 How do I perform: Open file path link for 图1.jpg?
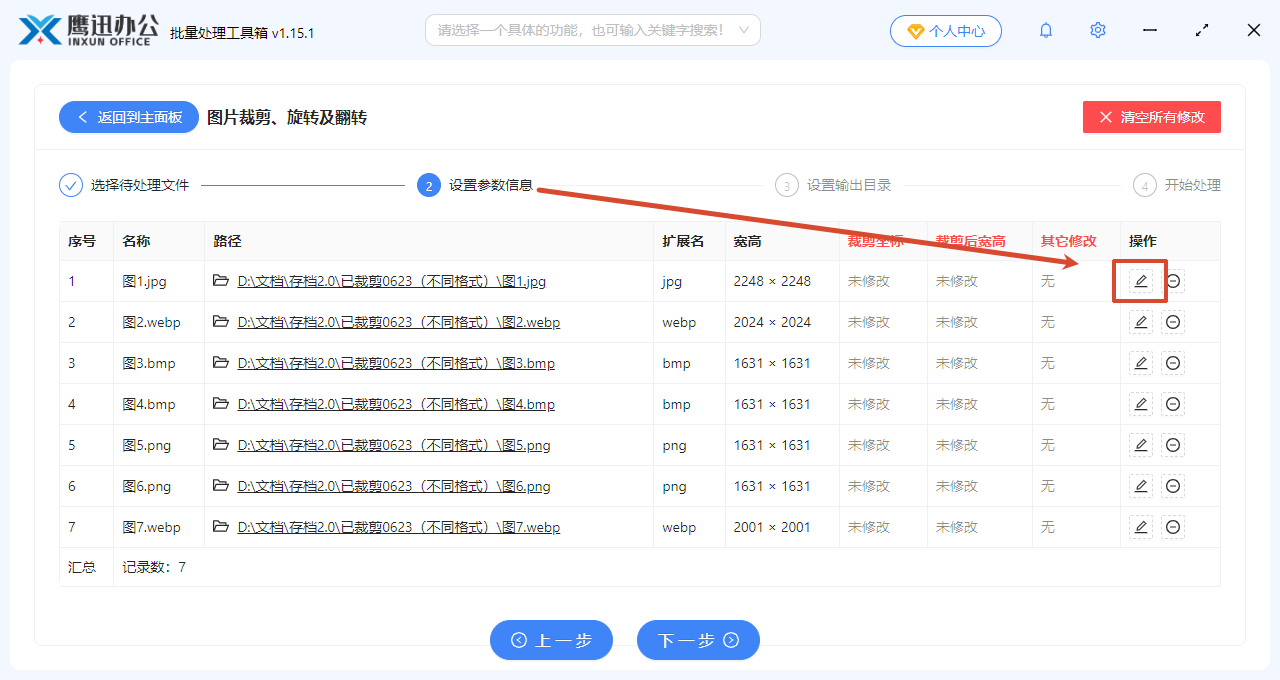pyautogui.click(x=392, y=282)
